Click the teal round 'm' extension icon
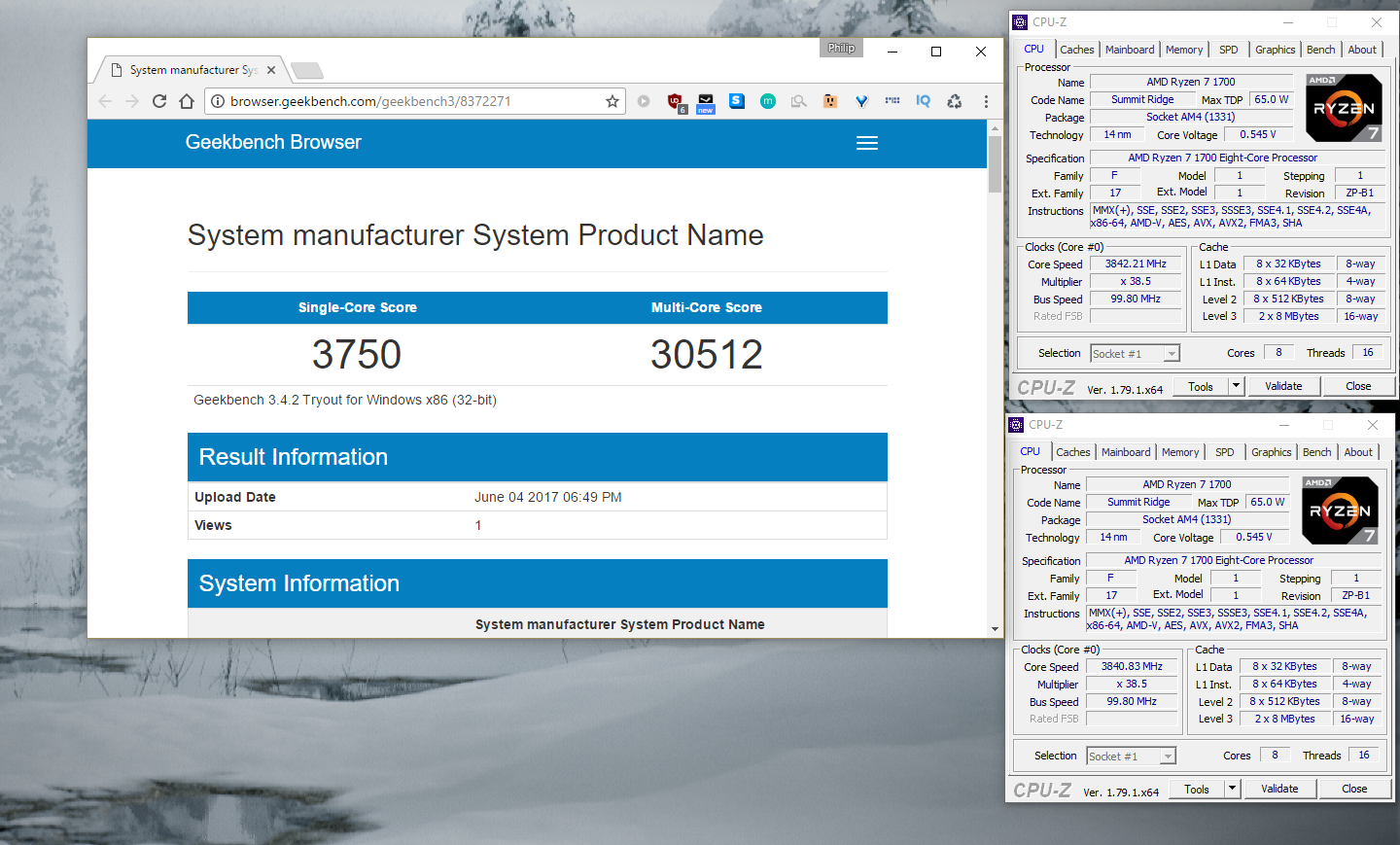 tap(768, 101)
